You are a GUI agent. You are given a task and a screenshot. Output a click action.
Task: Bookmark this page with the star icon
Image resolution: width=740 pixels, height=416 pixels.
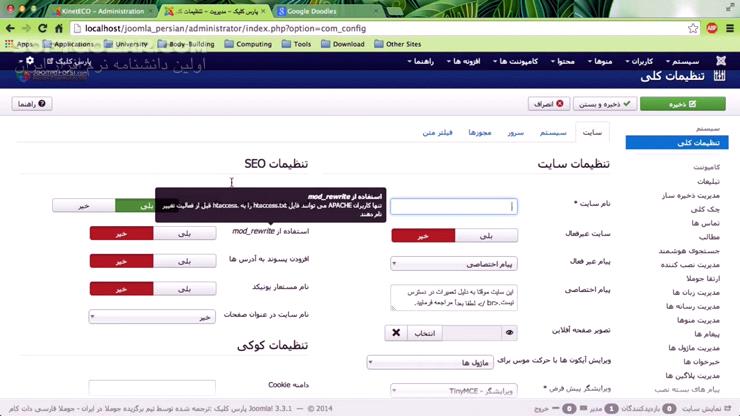point(692,28)
